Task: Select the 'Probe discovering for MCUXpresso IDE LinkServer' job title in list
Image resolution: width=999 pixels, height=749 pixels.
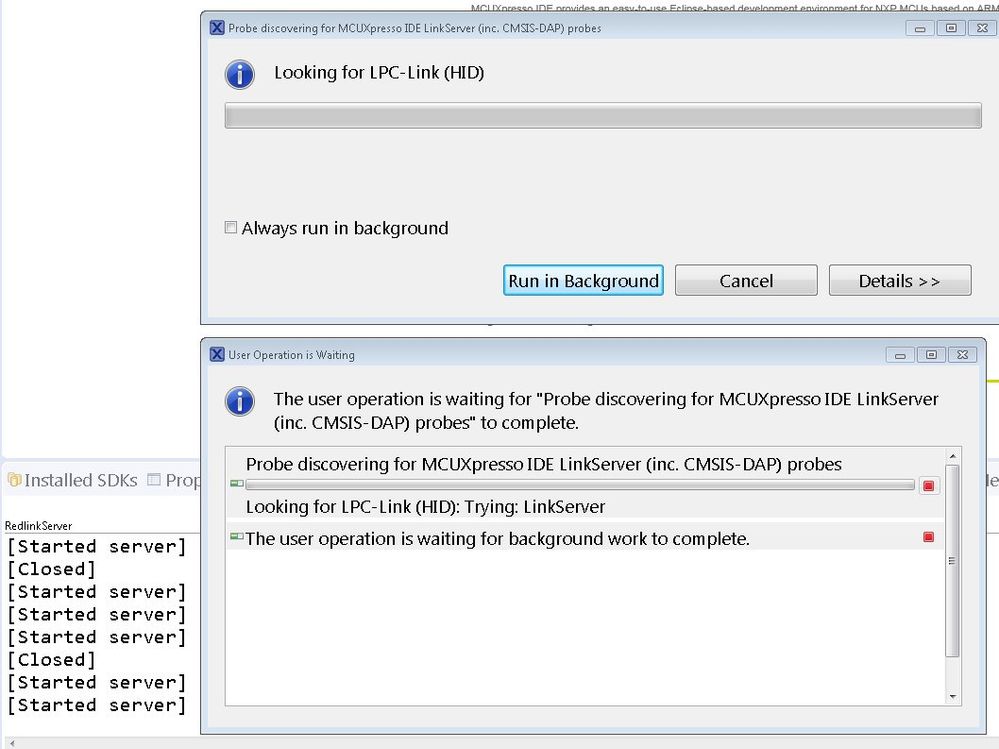Action: [543, 464]
